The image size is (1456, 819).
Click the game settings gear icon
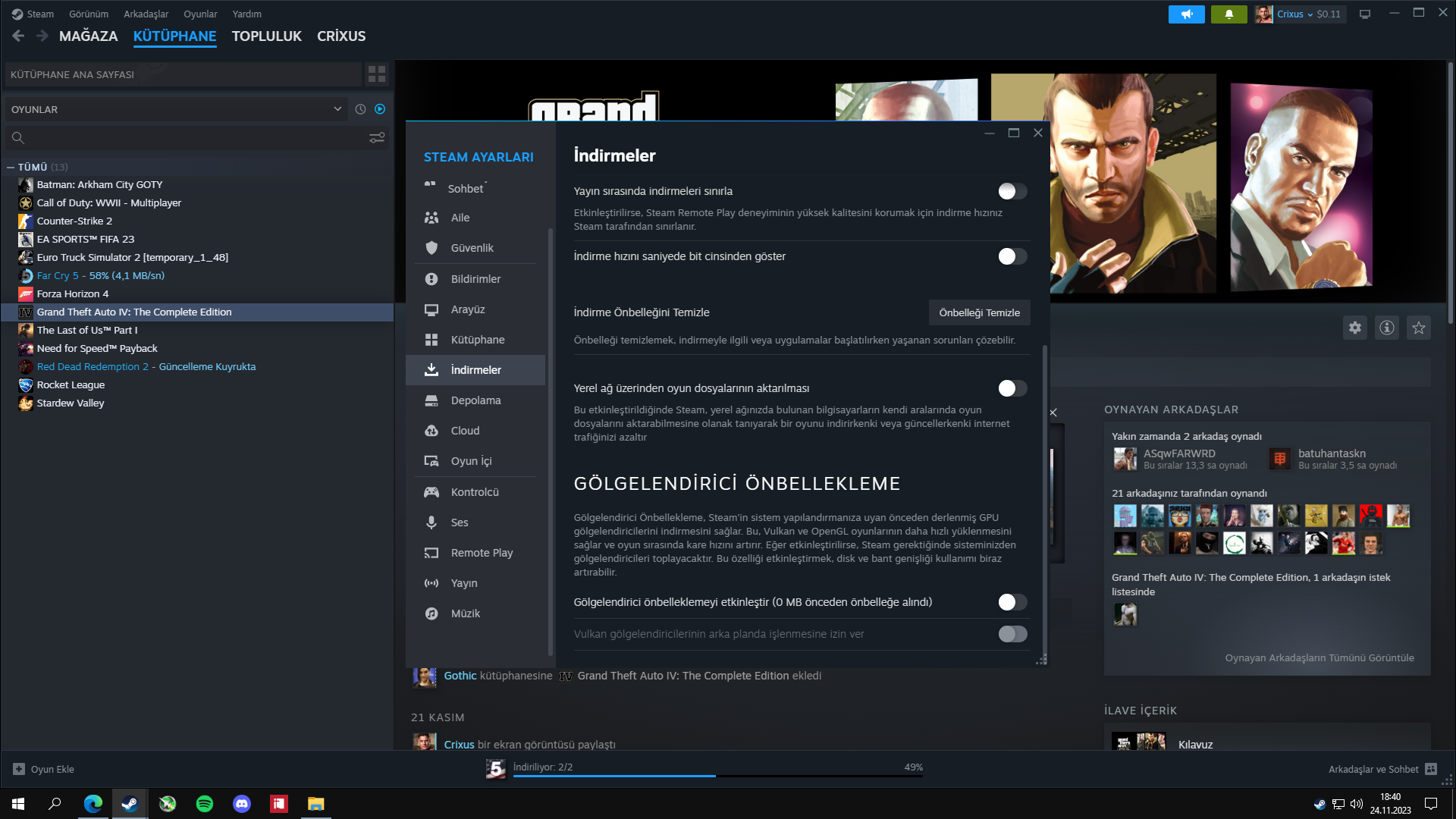1355,328
